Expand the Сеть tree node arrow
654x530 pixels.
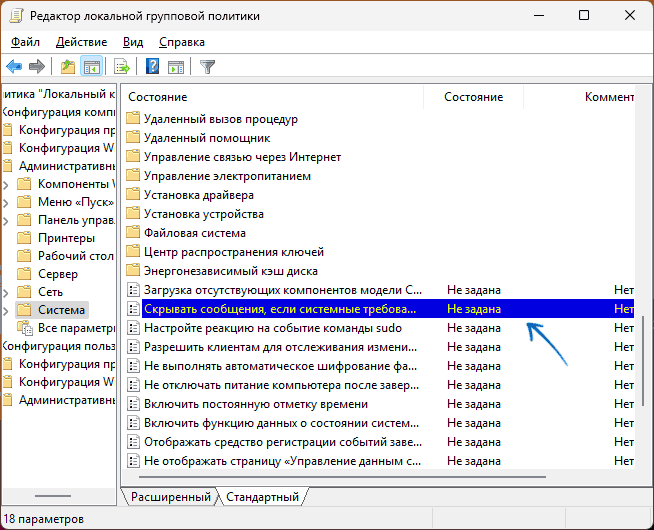[6, 292]
